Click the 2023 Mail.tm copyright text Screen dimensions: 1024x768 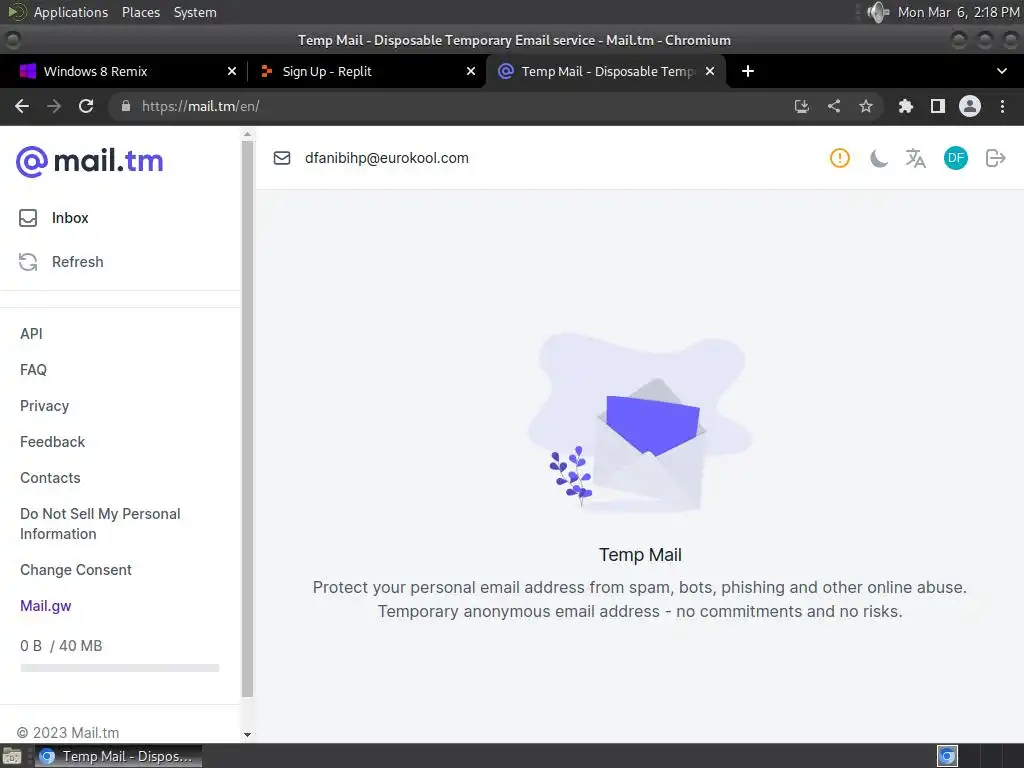(68, 733)
